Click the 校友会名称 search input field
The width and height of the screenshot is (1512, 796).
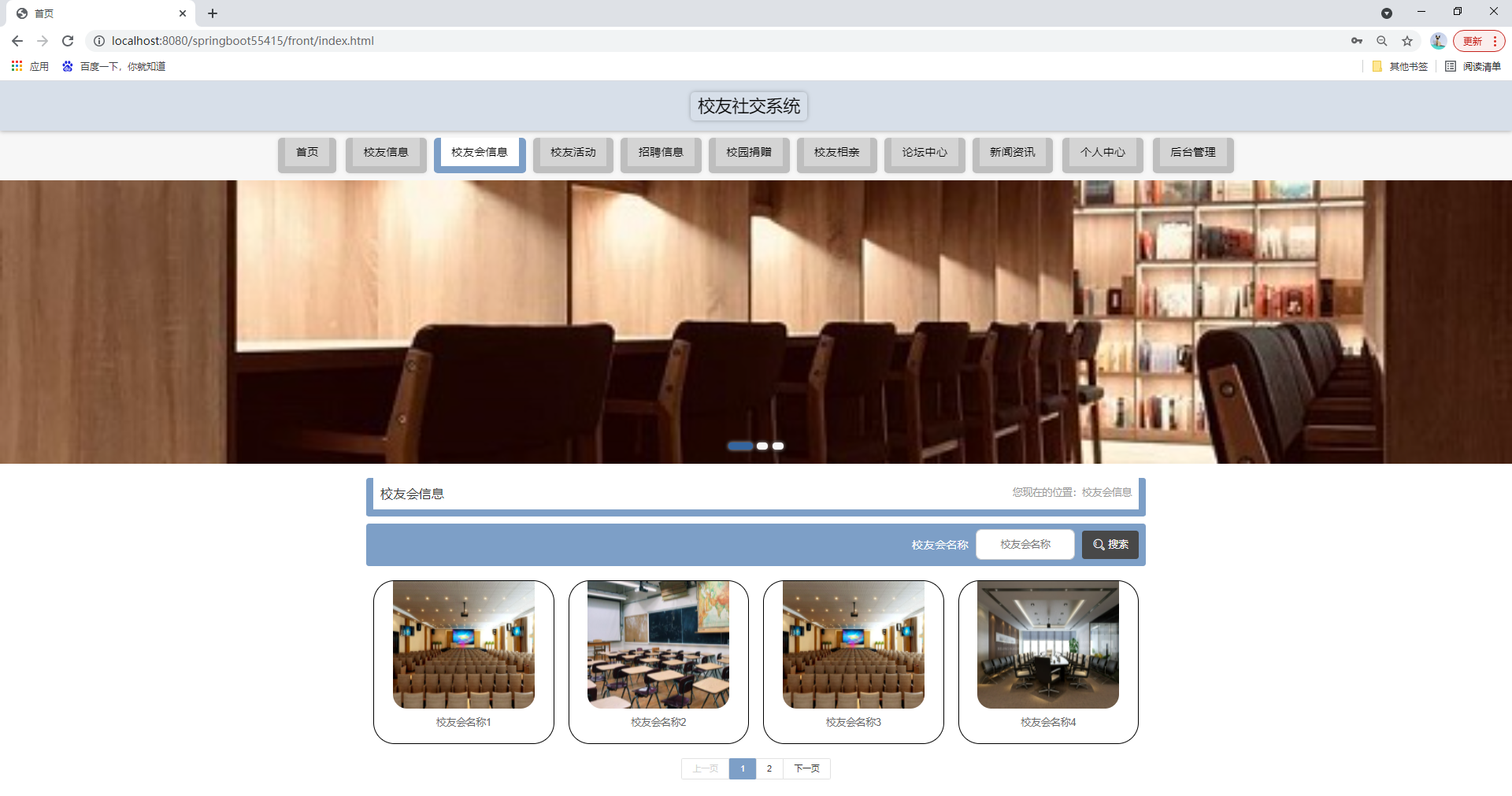[1025, 544]
